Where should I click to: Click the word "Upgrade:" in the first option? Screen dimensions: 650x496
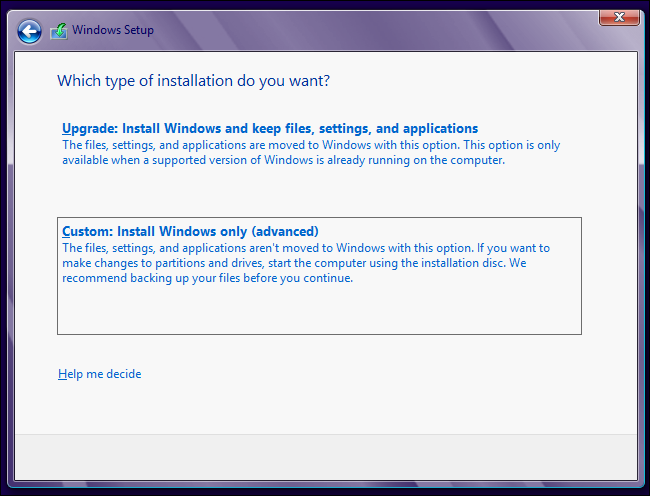click(88, 129)
